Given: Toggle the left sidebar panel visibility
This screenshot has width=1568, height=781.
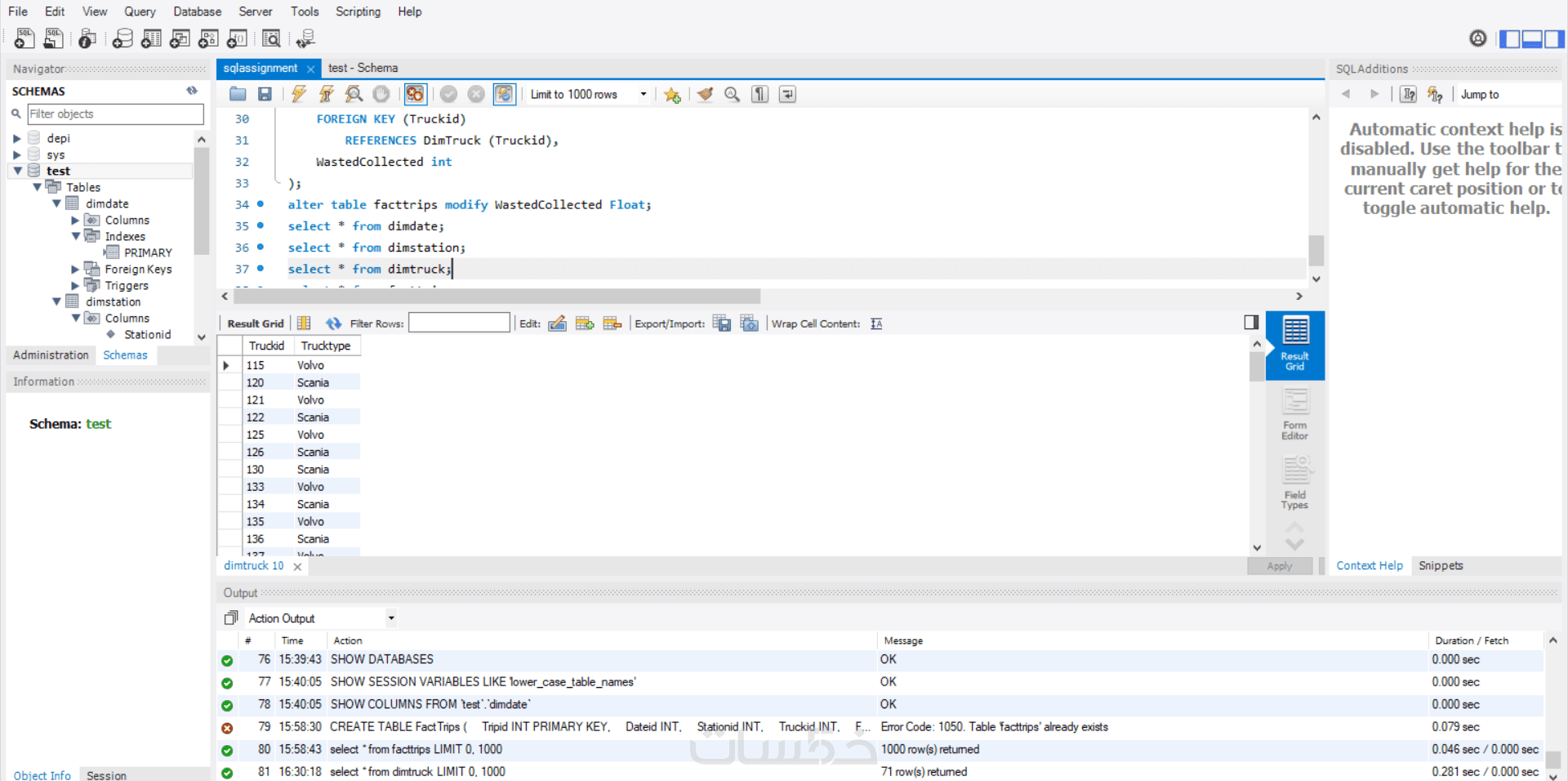Looking at the screenshot, I should (x=1510, y=38).
